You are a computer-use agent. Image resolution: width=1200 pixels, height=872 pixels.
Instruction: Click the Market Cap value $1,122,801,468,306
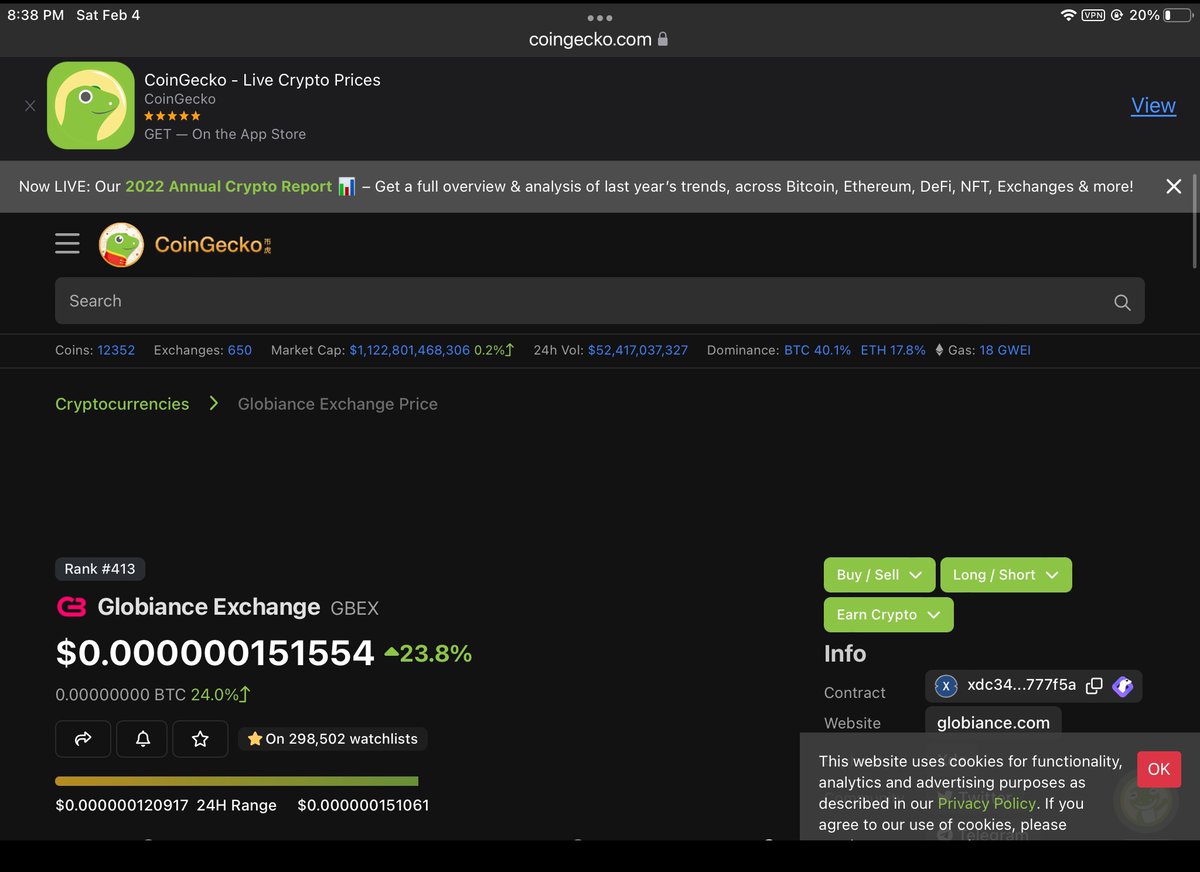click(x=409, y=350)
